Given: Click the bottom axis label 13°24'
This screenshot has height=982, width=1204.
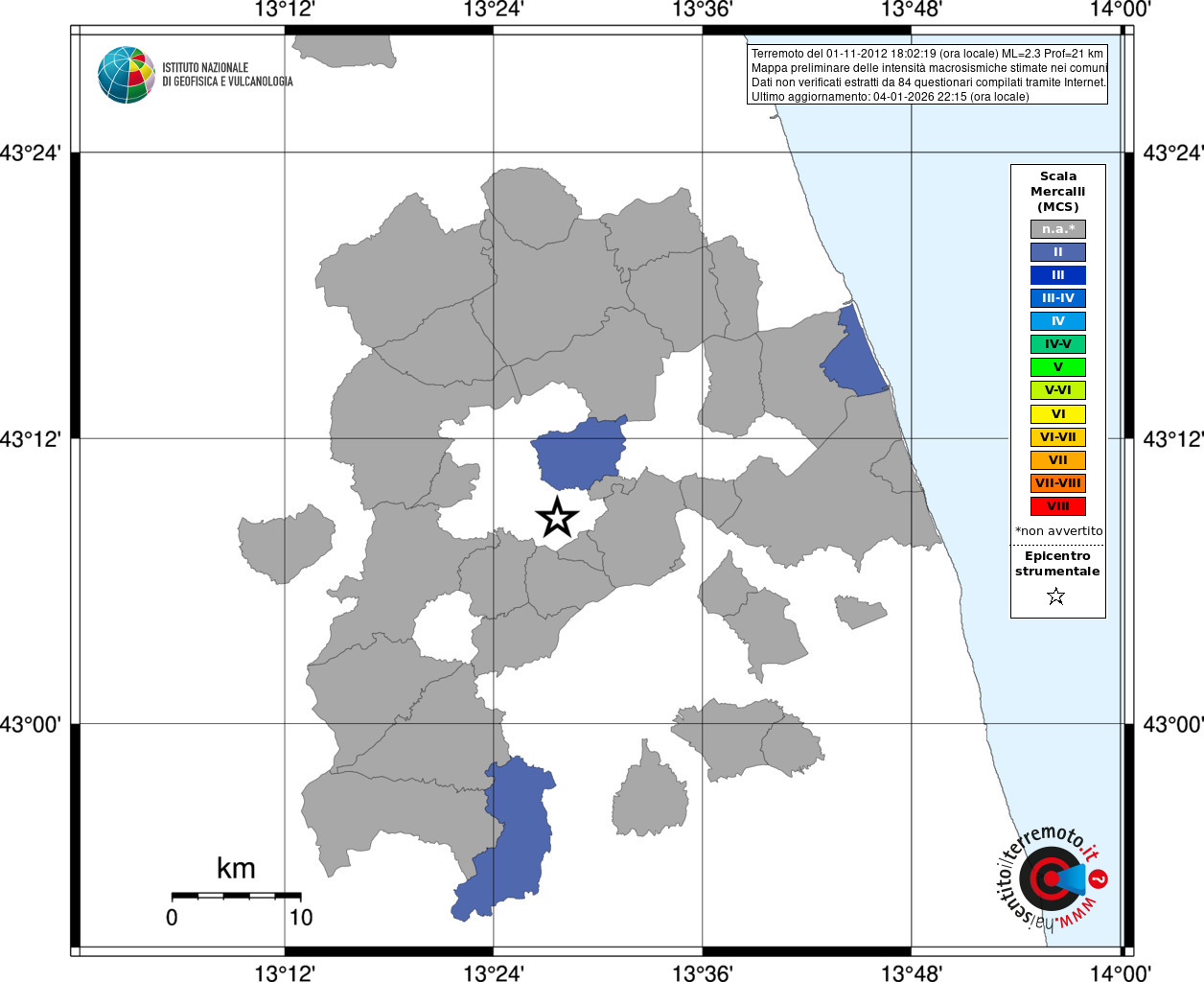Looking at the screenshot, I should 494,973.
